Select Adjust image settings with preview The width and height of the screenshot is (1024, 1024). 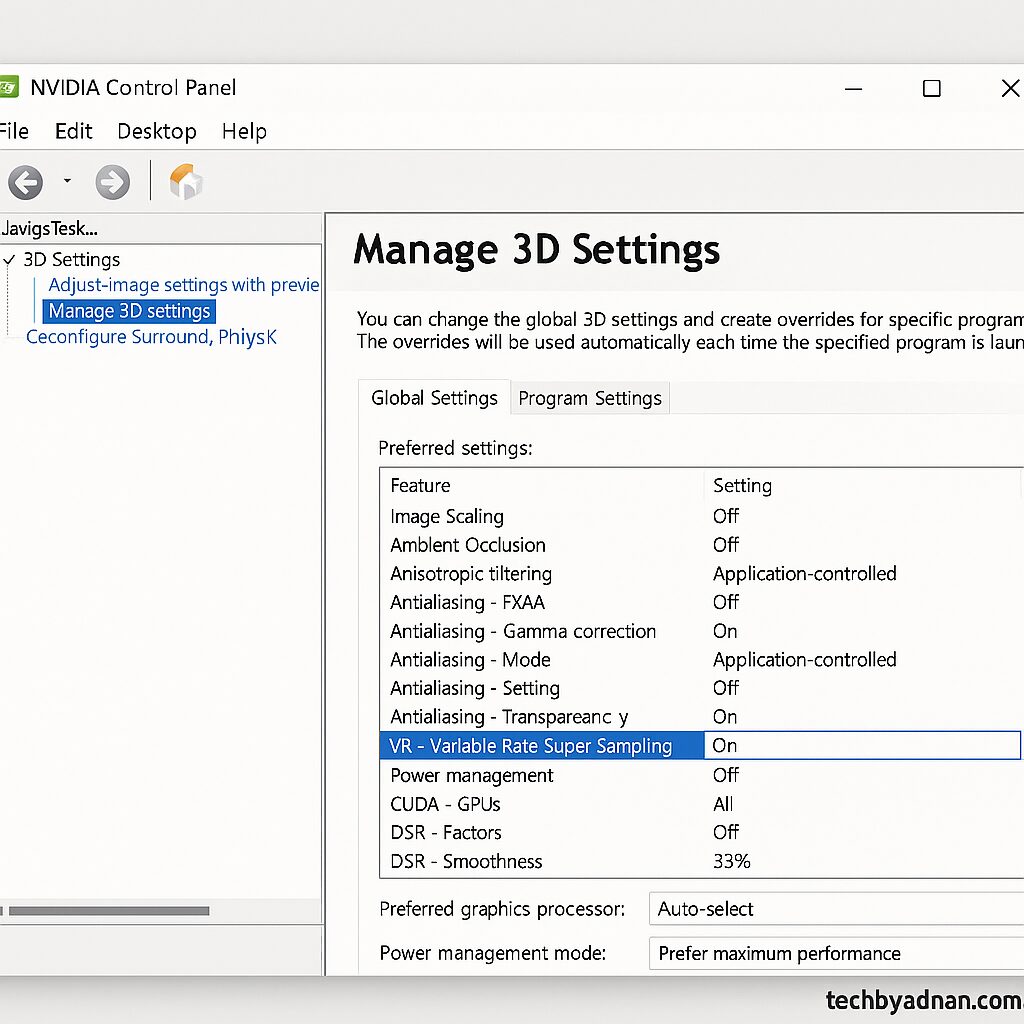pyautogui.click(x=183, y=285)
